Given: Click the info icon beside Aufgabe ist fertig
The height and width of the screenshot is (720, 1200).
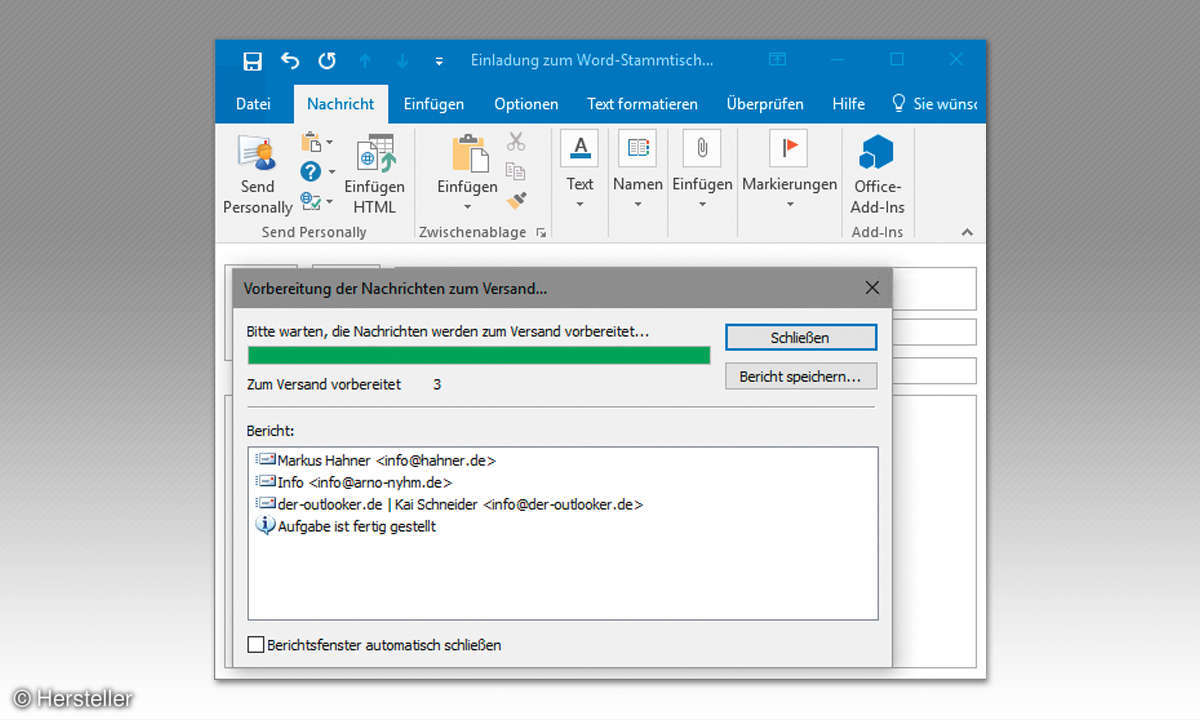Looking at the screenshot, I should pyautogui.click(x=265, y=526).
